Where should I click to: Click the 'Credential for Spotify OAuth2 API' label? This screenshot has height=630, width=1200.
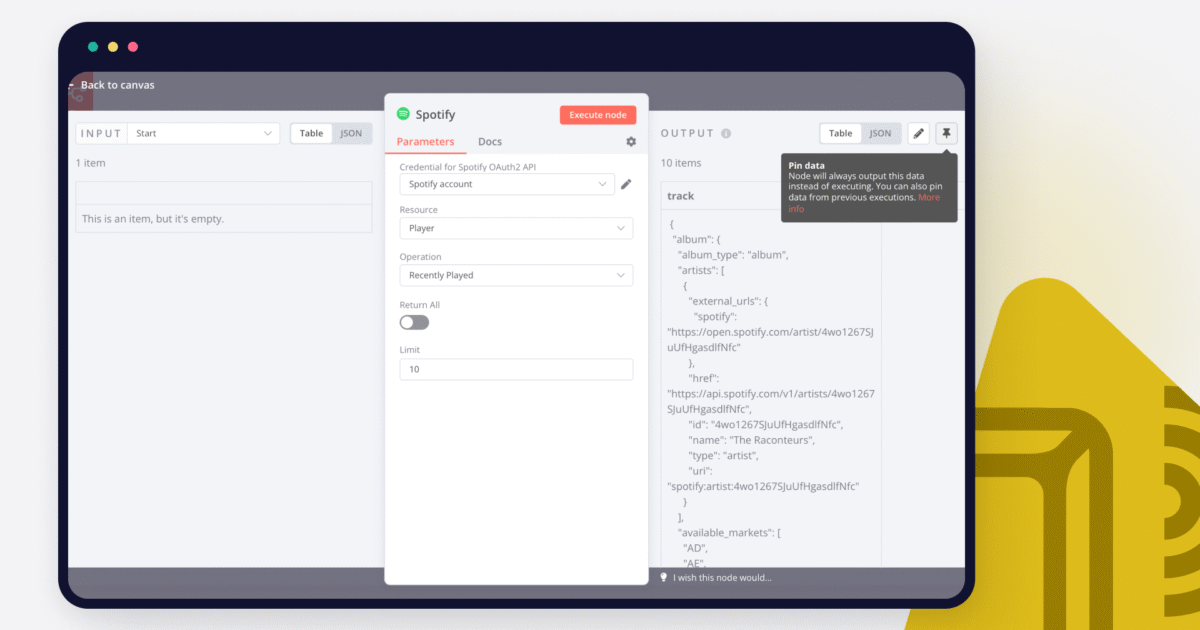click(x=468, y=167)
